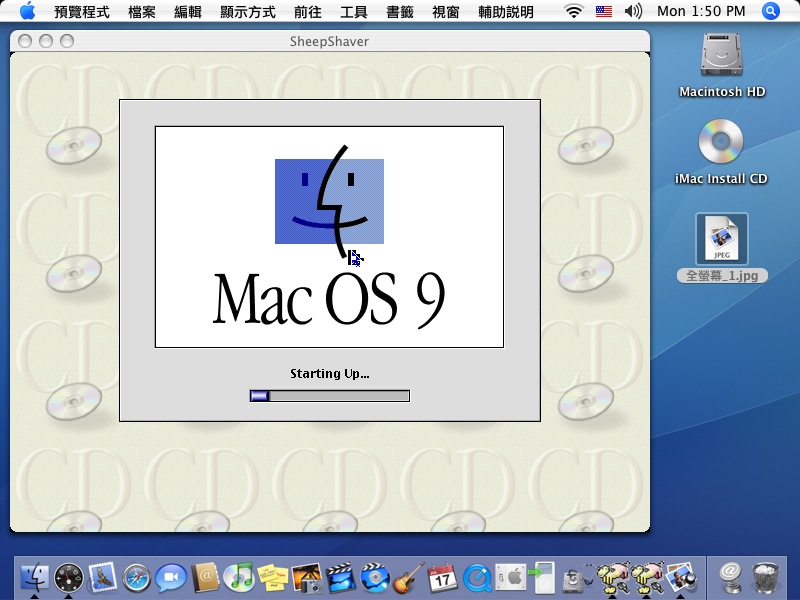Click SheepShaver Dock icon beside Disk Utility
Viewport: 800px width, 600px height.
tap(613, 577)
